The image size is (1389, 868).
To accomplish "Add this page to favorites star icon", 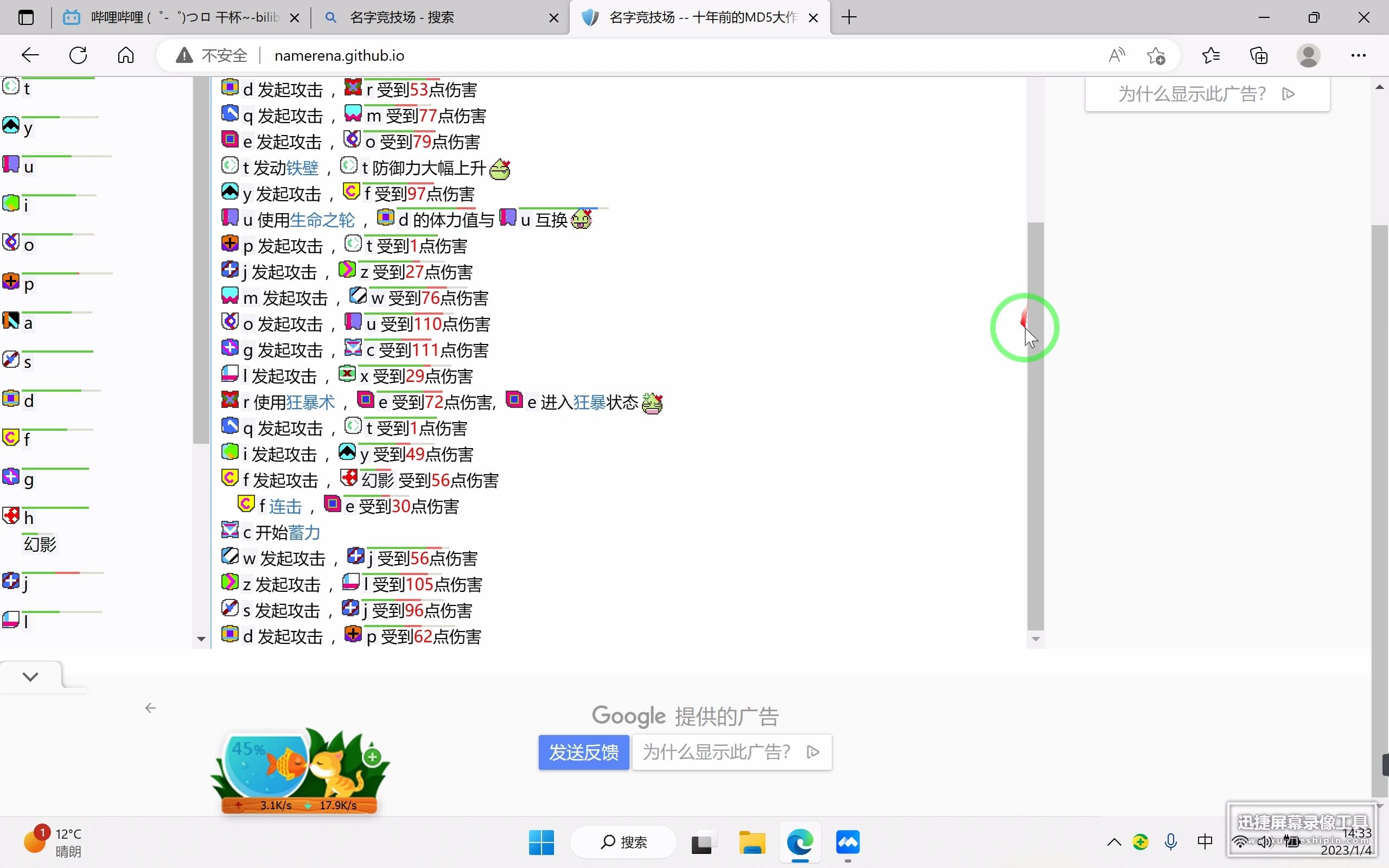I will (1155, 55).
